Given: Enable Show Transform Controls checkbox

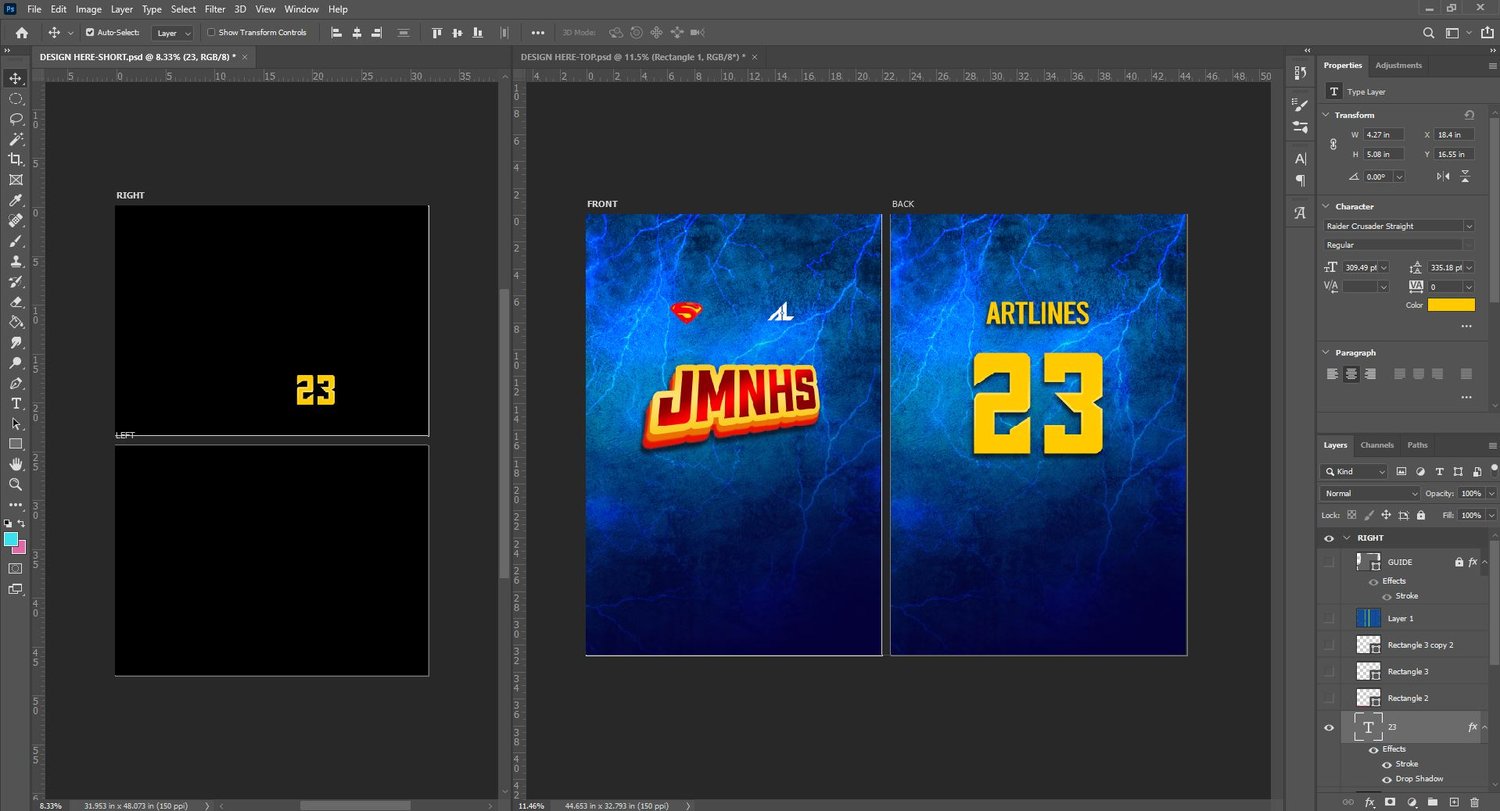Looking at the screenshot, I should (211, 33).
